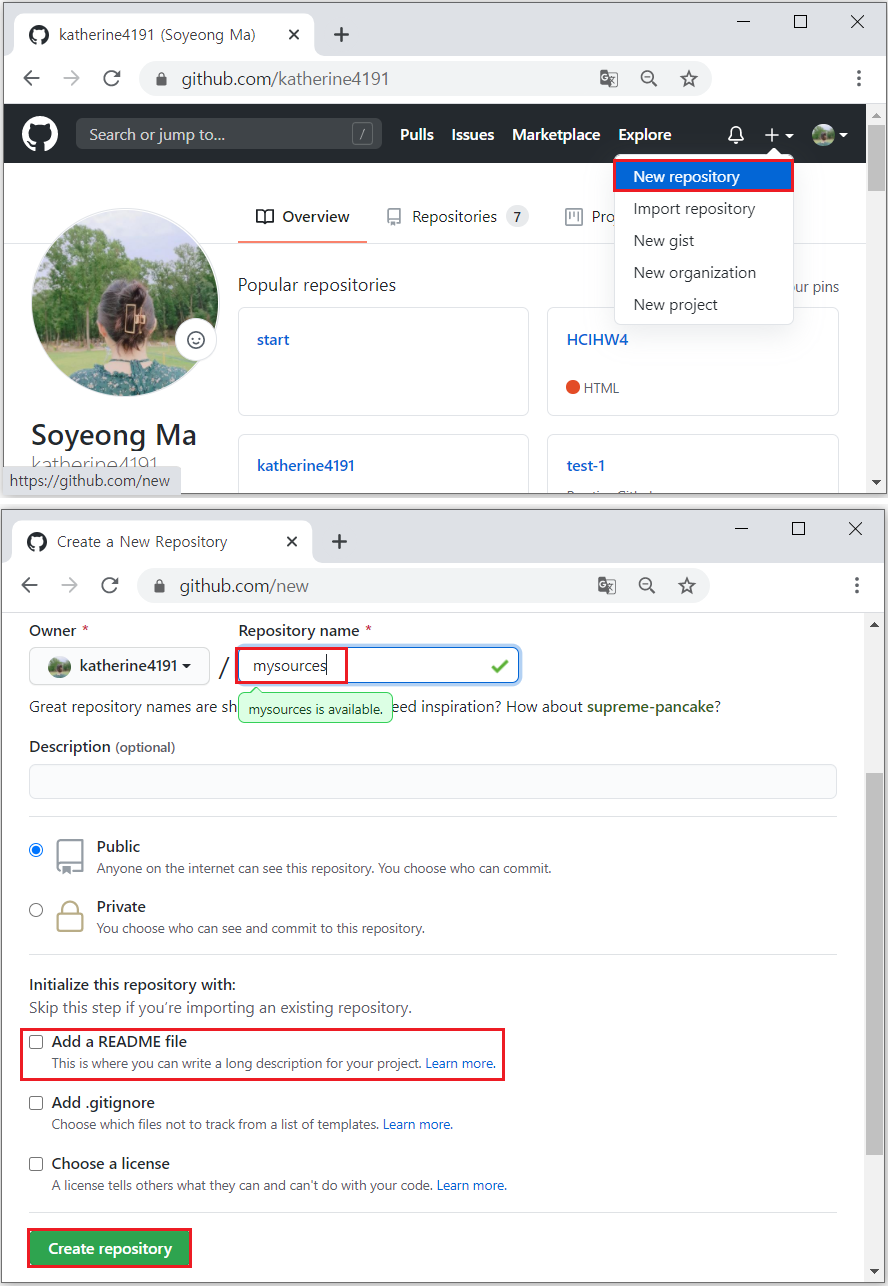Click zoom icon in github.com/new address bar
This screenshot has height=1286, width=888.
click(x=647, y=586)
